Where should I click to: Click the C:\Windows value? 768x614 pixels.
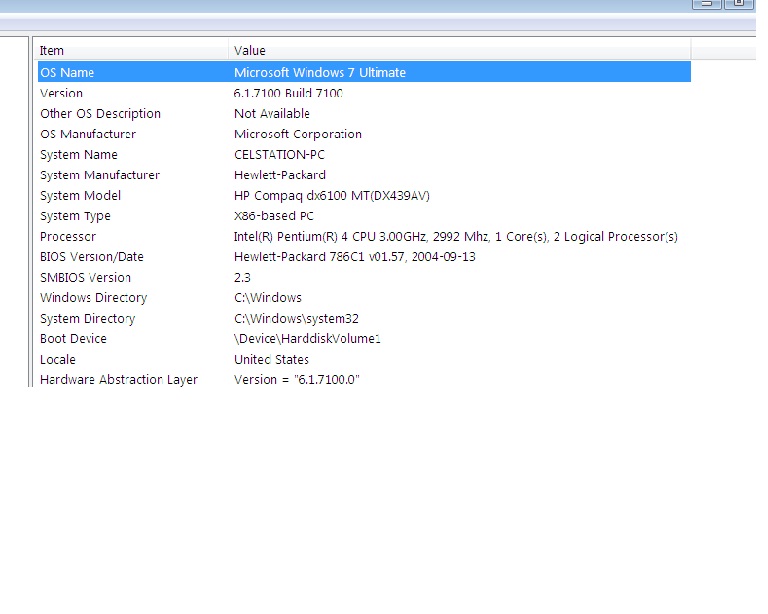268,298
